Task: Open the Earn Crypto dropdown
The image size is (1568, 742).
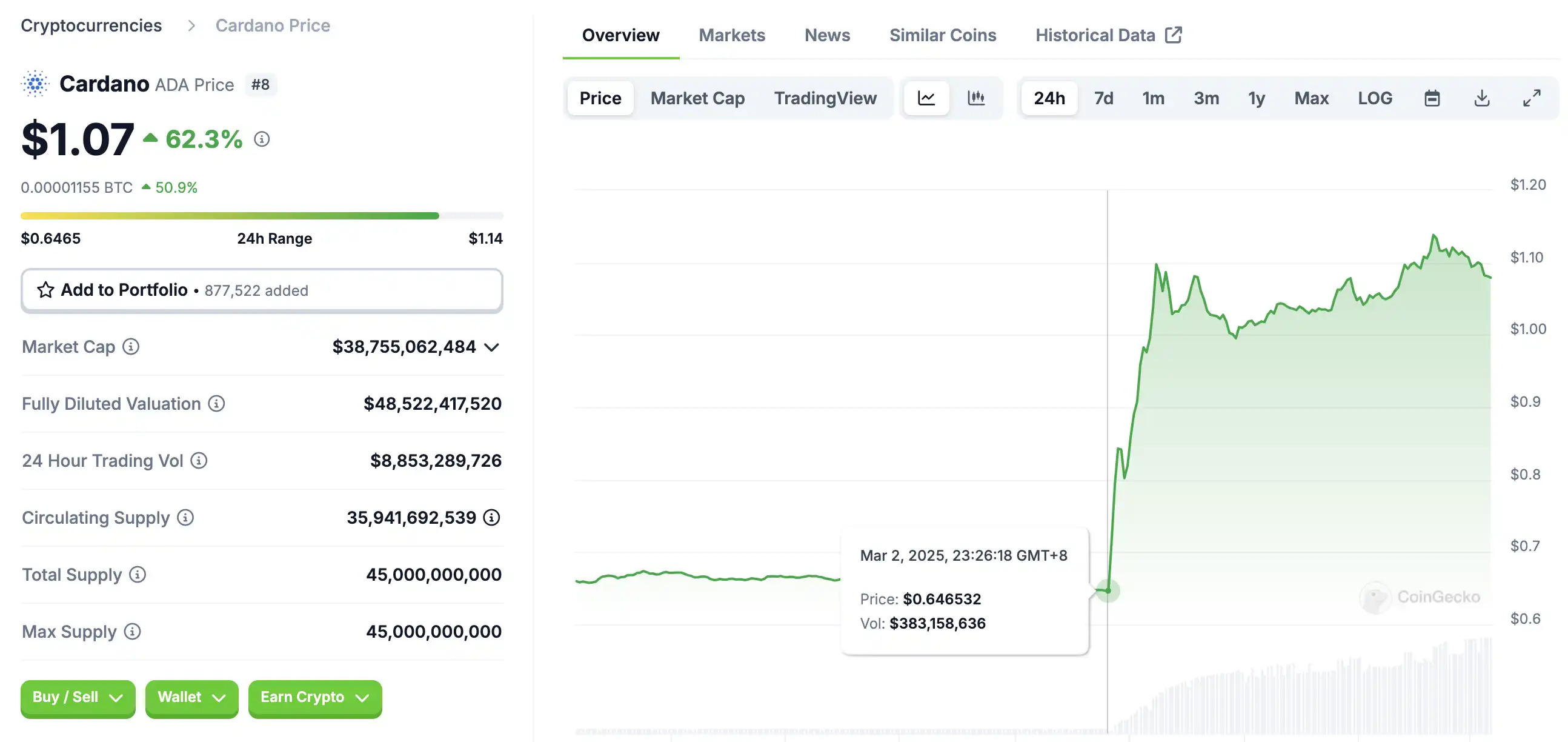Action: pyautogui.click(x=314, y=697)
